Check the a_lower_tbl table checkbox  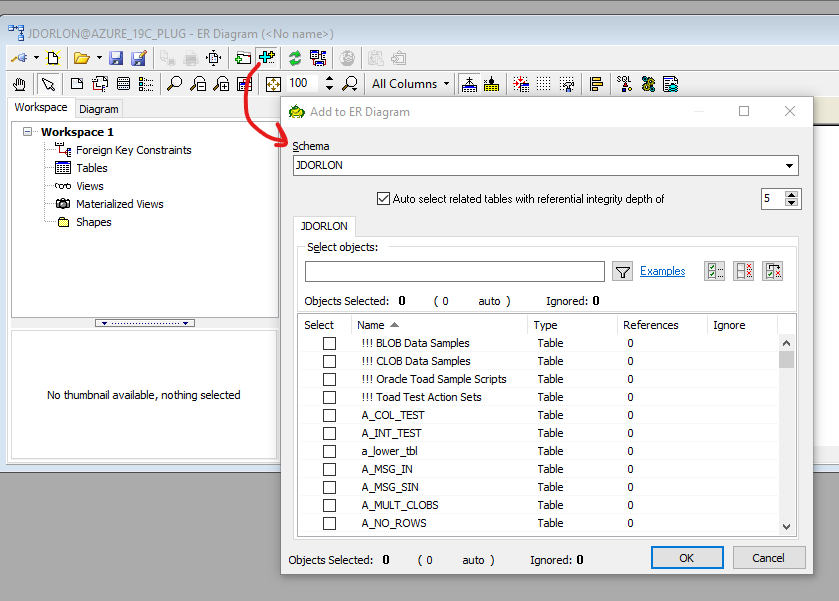click(330, 451)
